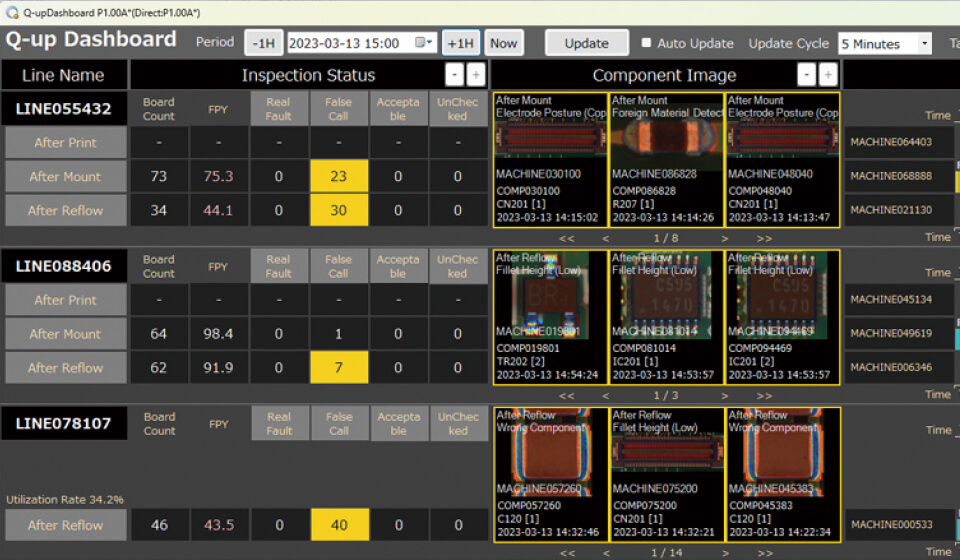
Task: Go to first image page for LINE088406
Action: tap(567, 395)
